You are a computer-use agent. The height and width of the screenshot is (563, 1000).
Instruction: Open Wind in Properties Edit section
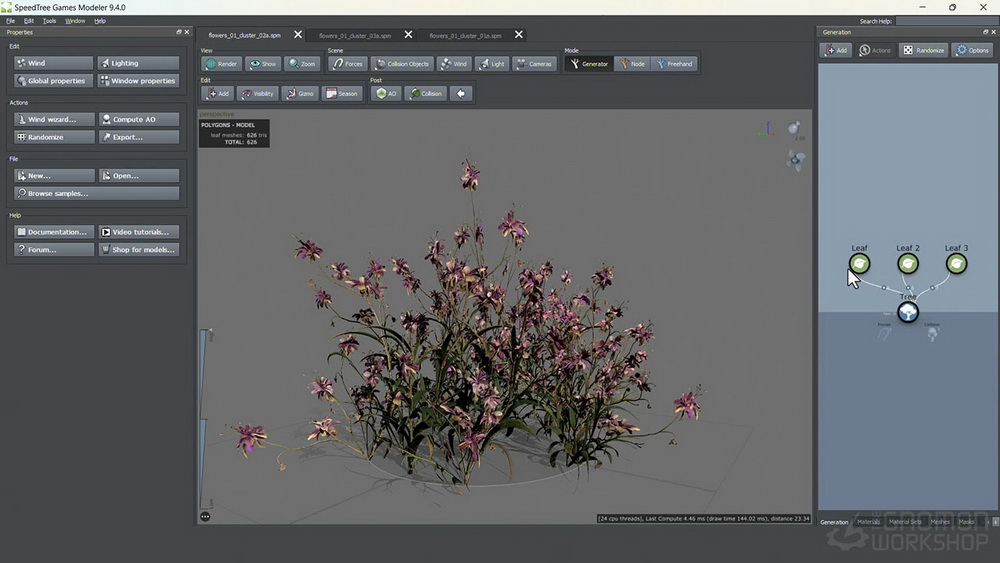(x=54, y=63)
